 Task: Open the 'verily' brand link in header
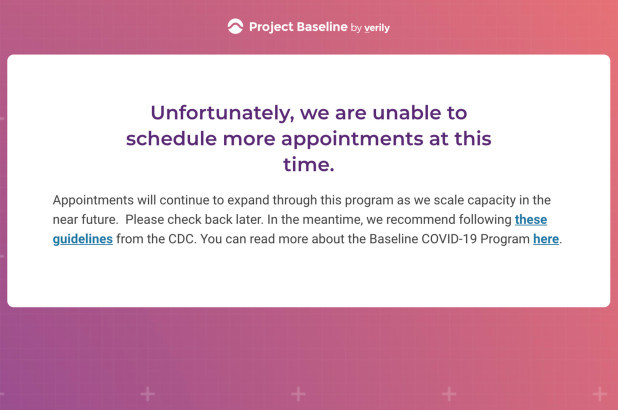377,28
